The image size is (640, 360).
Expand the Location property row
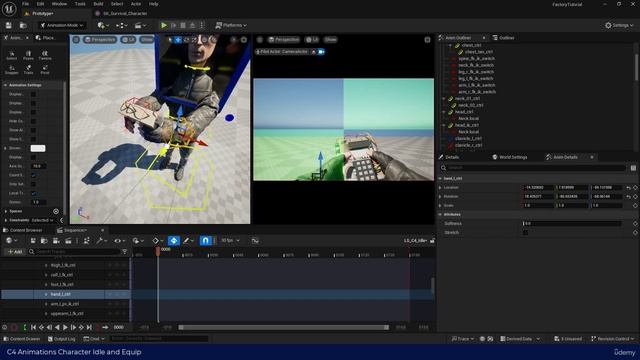click(x=440, y=188)
